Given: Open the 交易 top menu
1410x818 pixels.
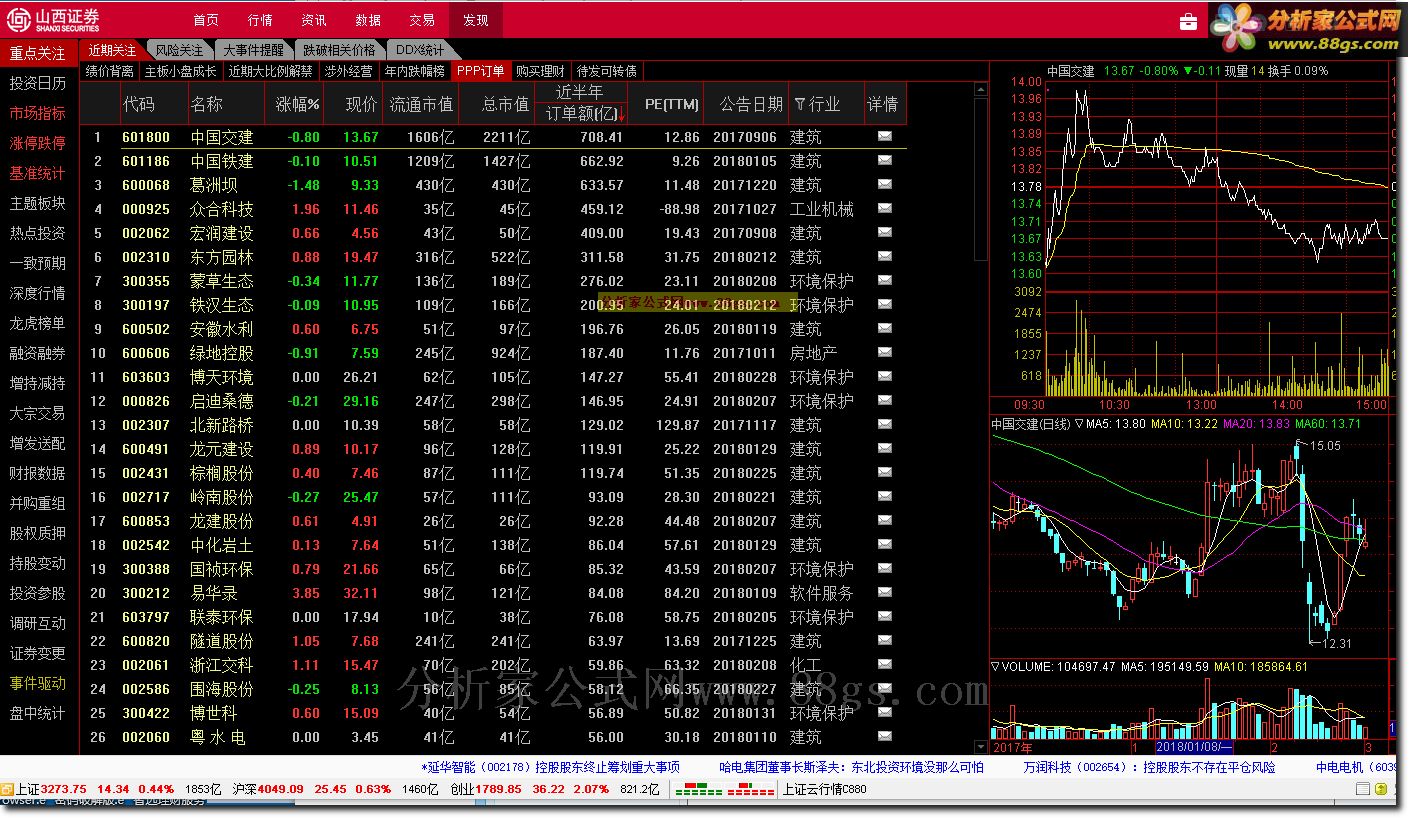Looking at the screenshot, I should tap(422, 20).
